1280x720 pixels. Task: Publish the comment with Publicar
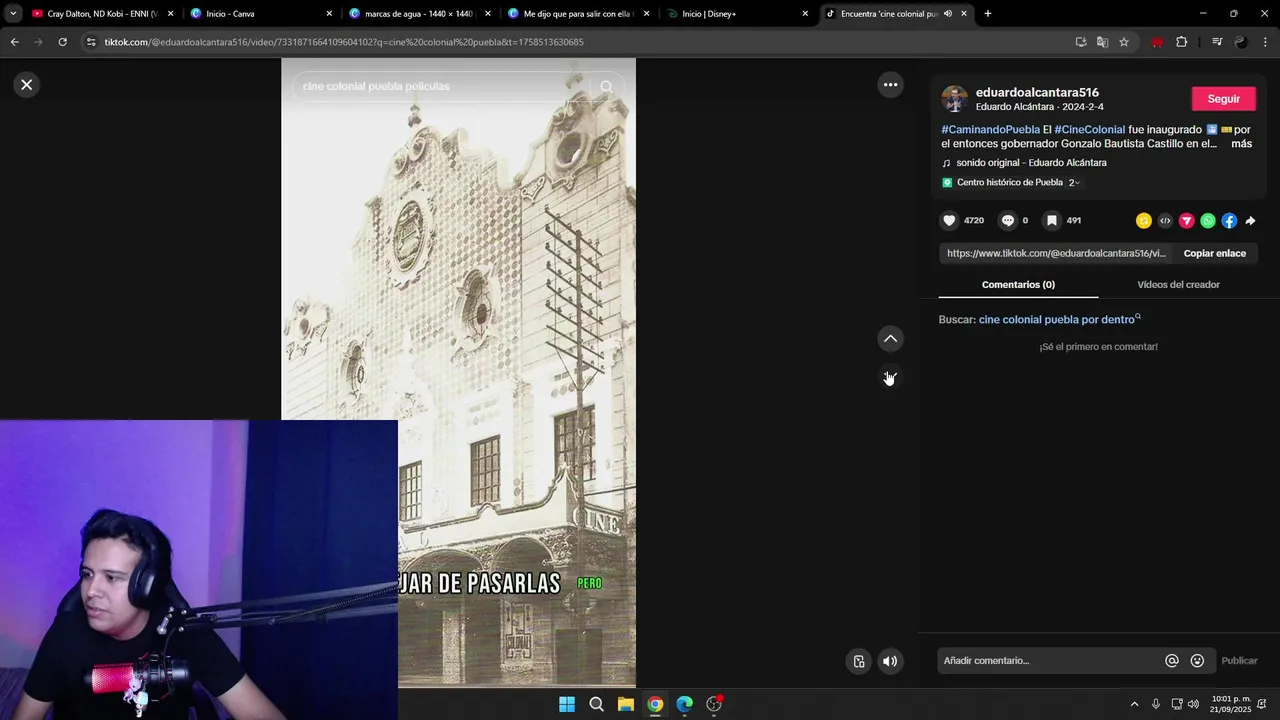(1239, 661)
